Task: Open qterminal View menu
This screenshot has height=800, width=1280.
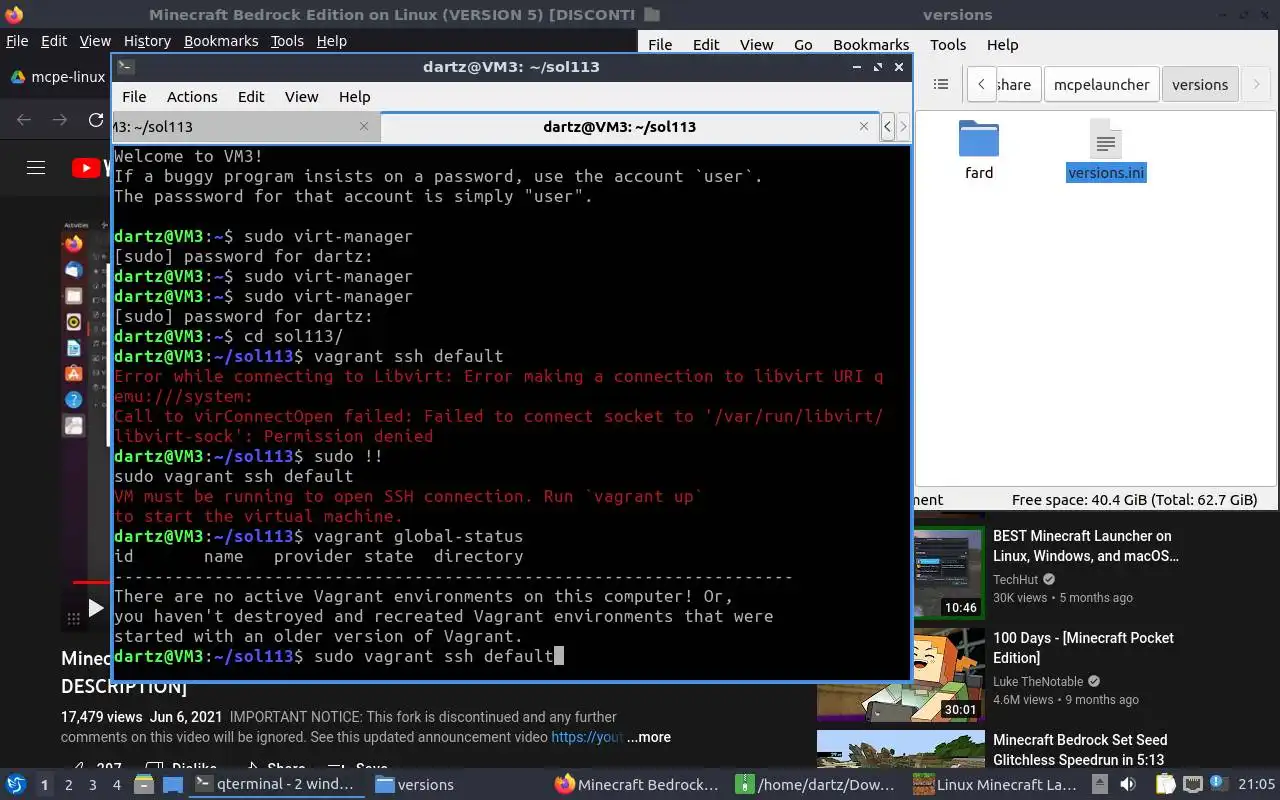Action: [x=301, y=97]
